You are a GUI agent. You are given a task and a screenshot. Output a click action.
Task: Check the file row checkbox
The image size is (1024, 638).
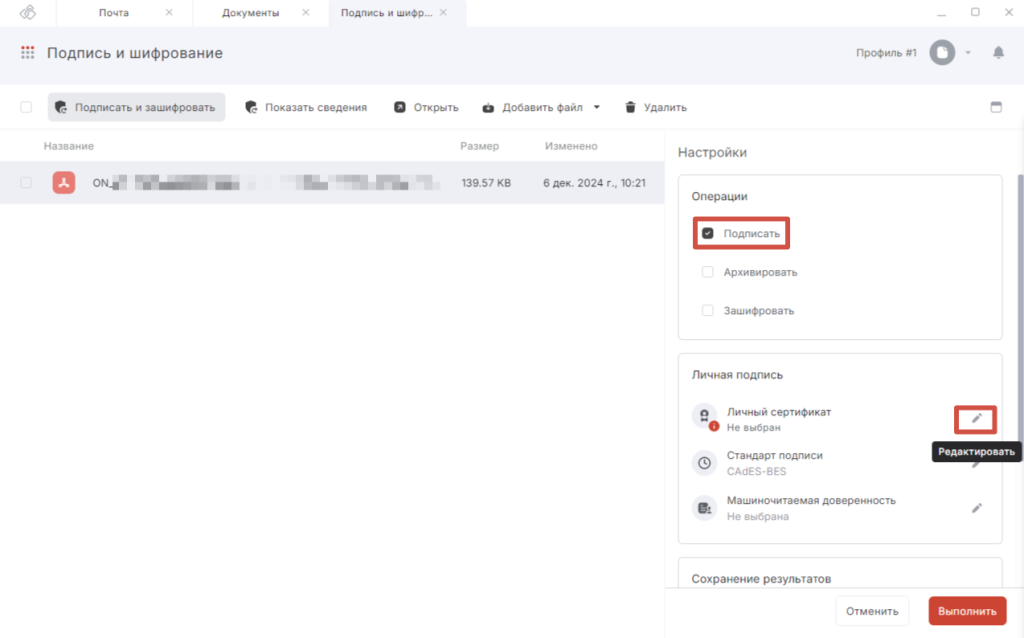(26, 183)
